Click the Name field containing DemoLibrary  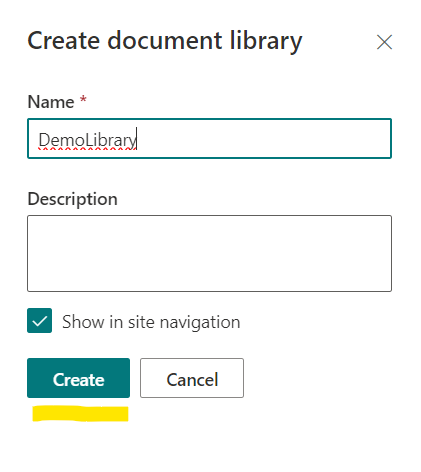tap(209, 138)
